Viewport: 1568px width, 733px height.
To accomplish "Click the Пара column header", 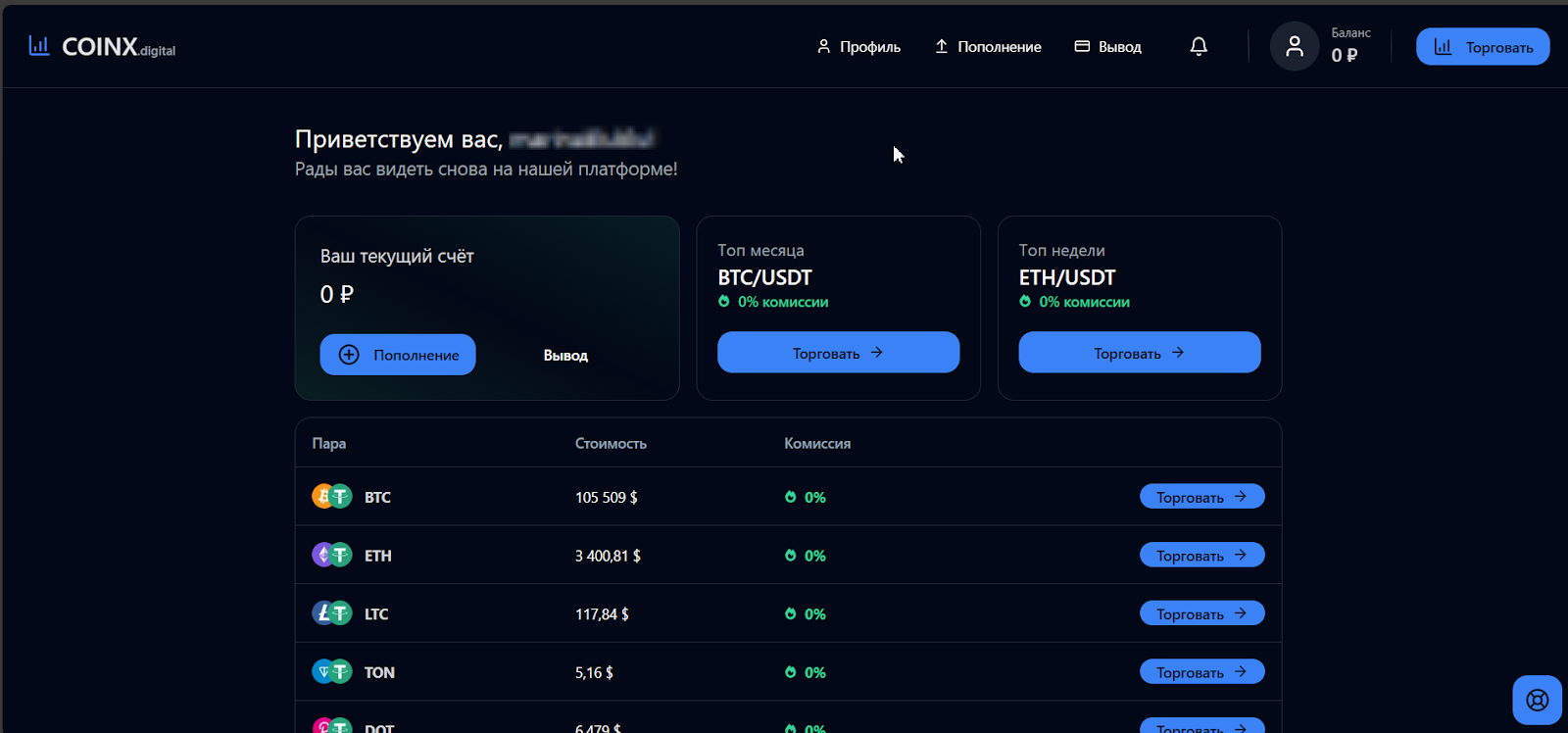I will point(329,443).
